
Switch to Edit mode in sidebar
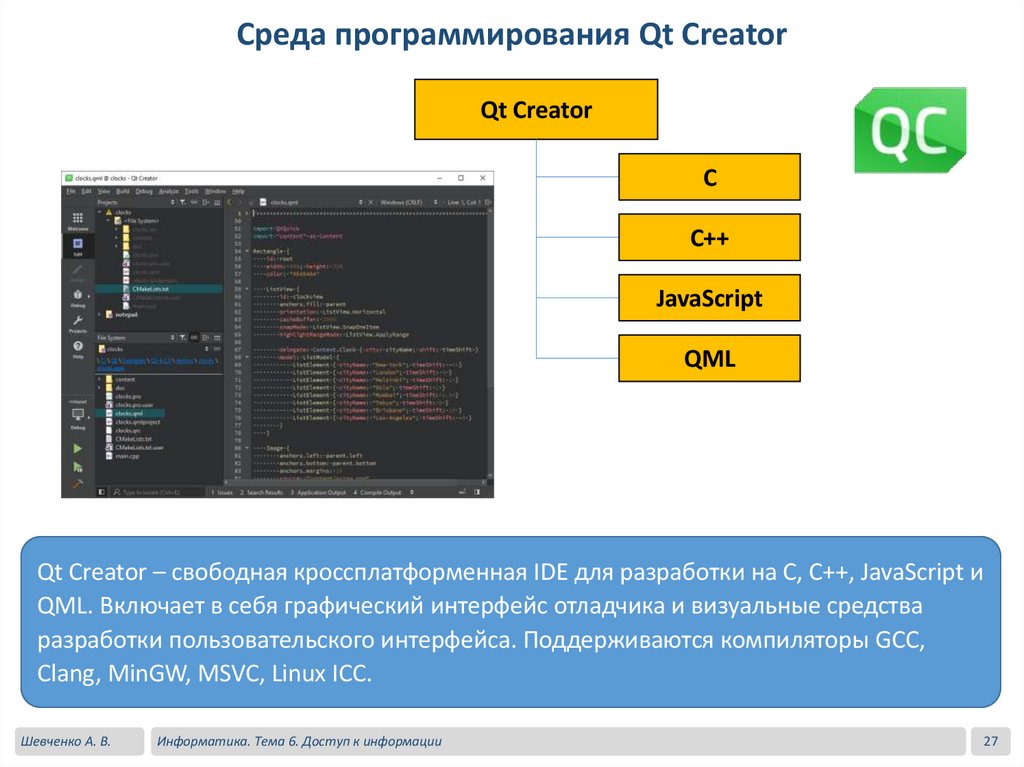pos(78,246)
